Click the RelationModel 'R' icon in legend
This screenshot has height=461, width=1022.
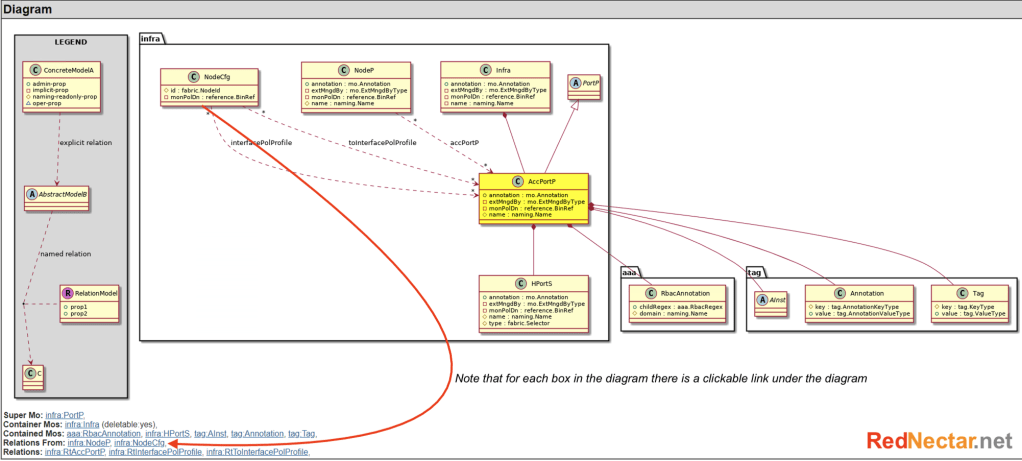(x=69, y=293)
